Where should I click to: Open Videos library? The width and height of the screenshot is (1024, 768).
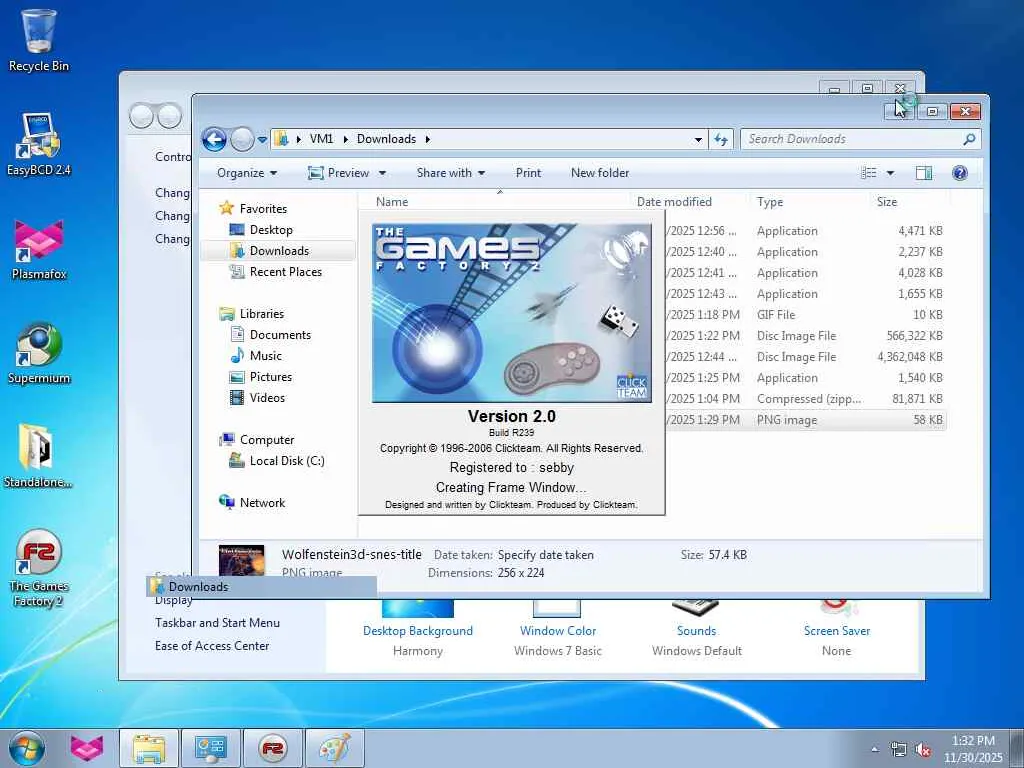[x=266, y=398]
